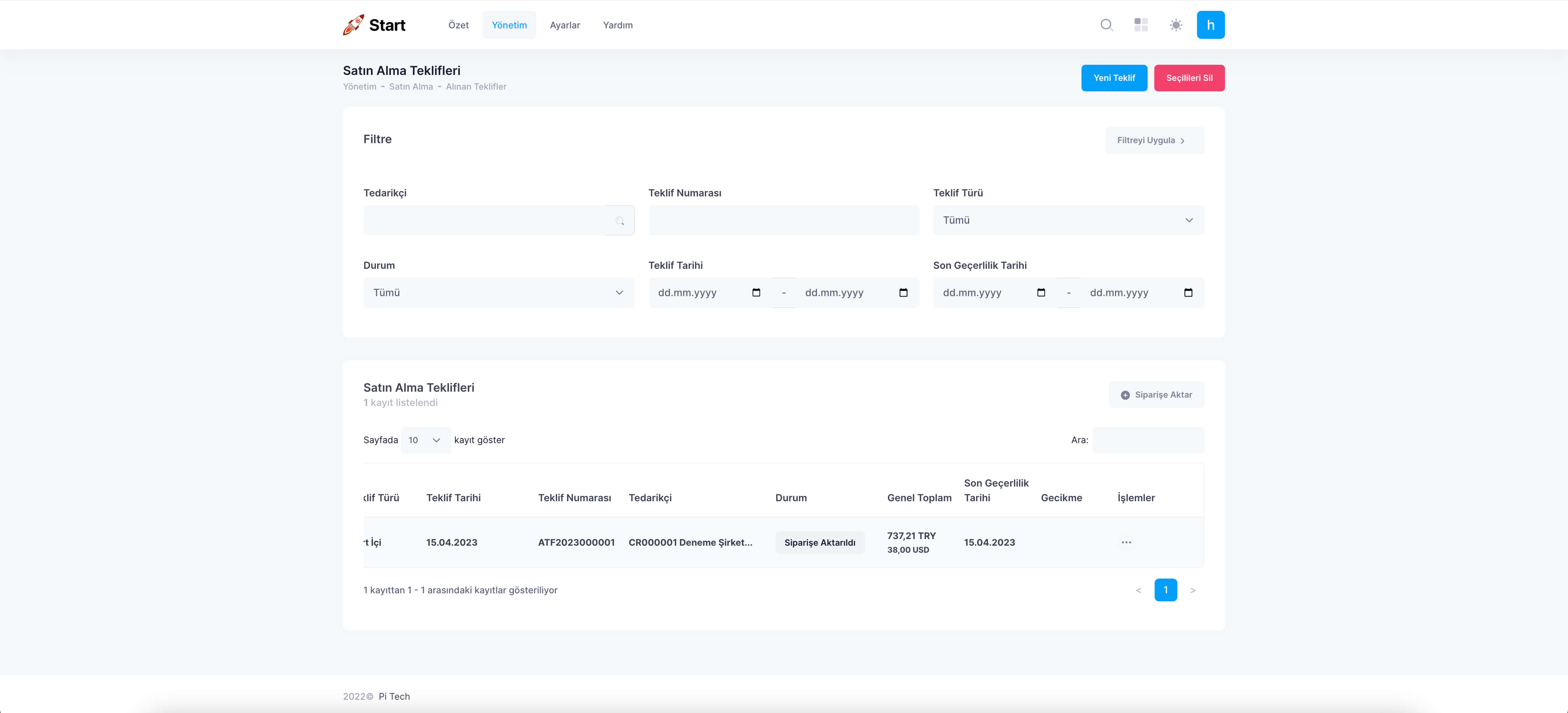The width and height of the screenshot is (1568, 713).
Task: Open the Ayarlar menu item
Action: point(564,25)
